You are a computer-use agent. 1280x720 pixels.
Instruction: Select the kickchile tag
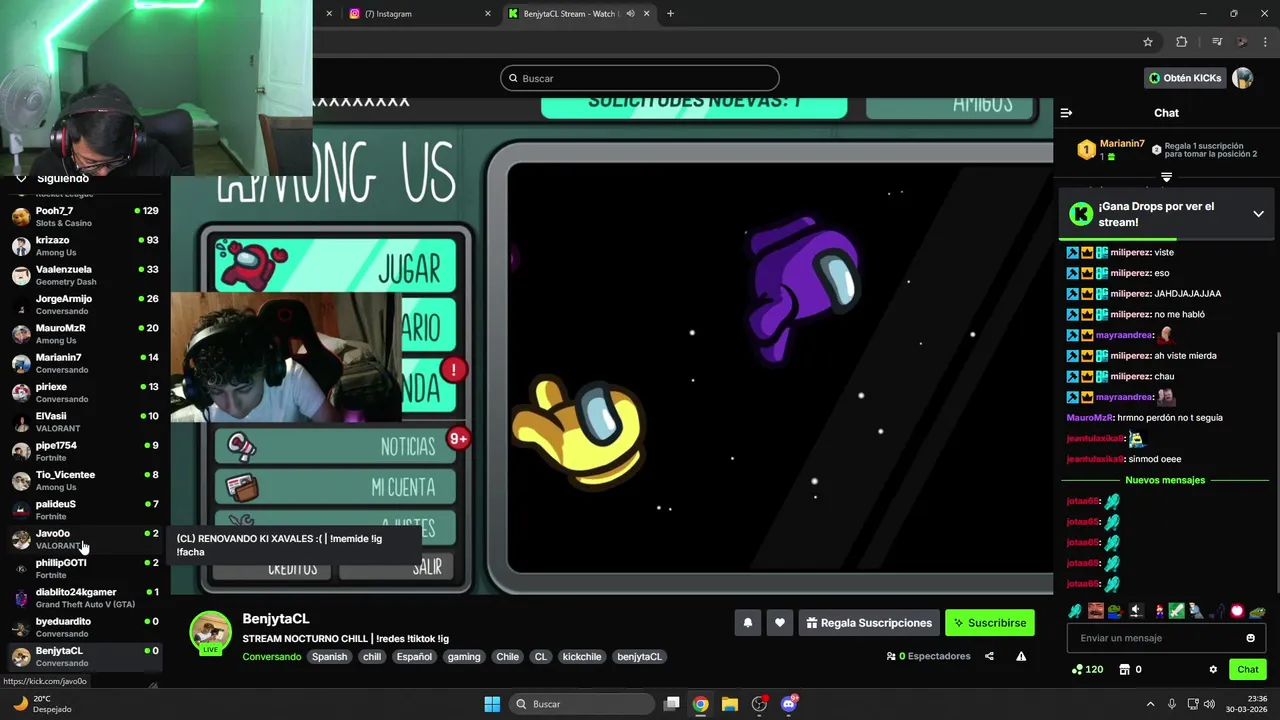(x=582, y=657)
